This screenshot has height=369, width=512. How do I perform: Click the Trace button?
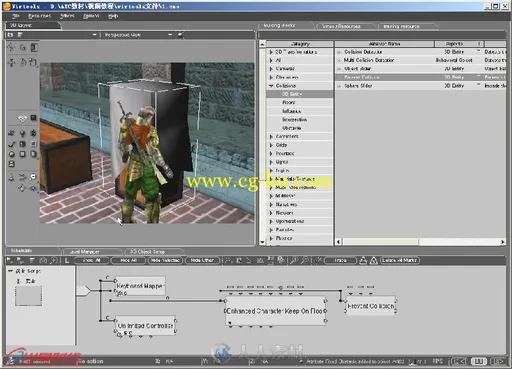pyautogui.click(x=340, y=260)
